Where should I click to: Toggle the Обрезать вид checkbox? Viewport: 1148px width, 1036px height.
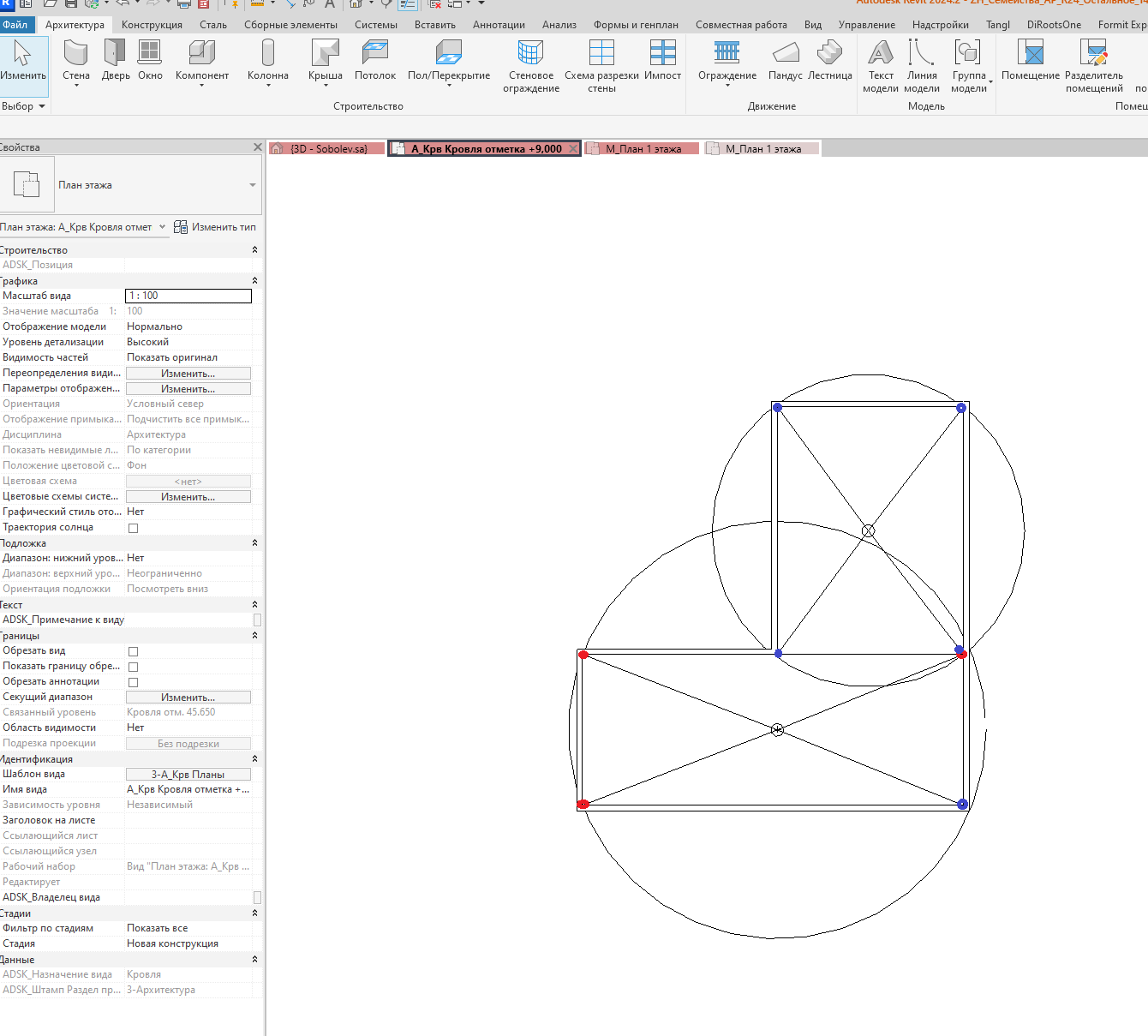click(133, 651)
